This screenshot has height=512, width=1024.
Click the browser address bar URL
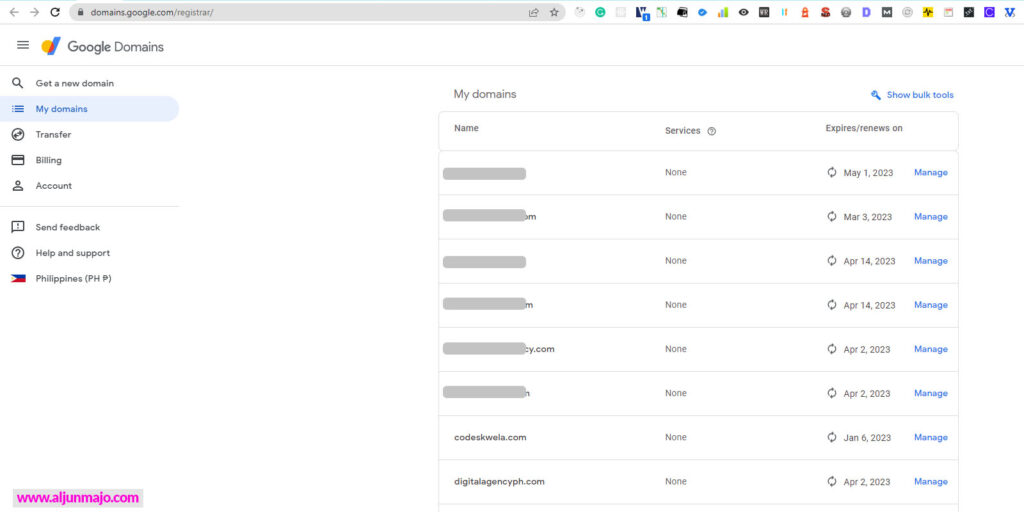pyautogui.click(x=152, y=12)
